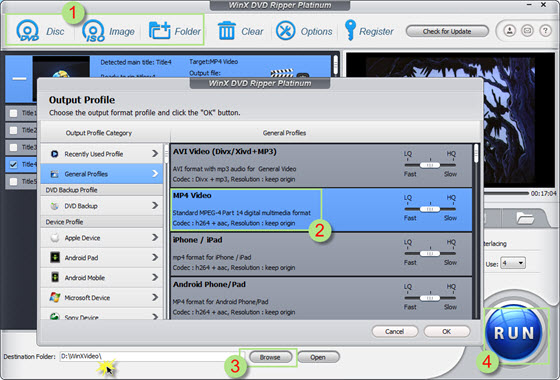Open the CPU Use dropdown
The image size is (560, 380).
[513, 264]
